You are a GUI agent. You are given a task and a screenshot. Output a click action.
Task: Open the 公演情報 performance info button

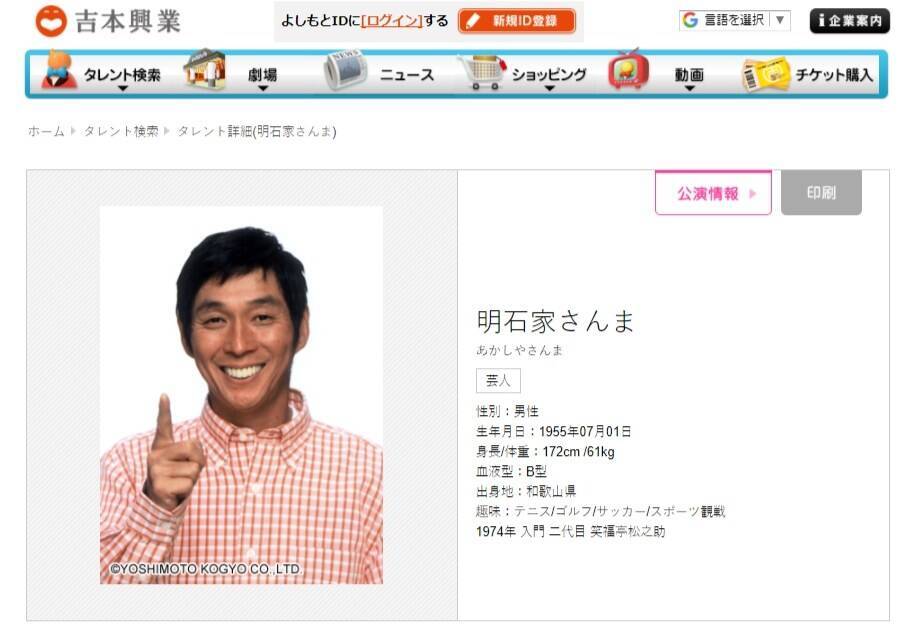pos(713,193)
